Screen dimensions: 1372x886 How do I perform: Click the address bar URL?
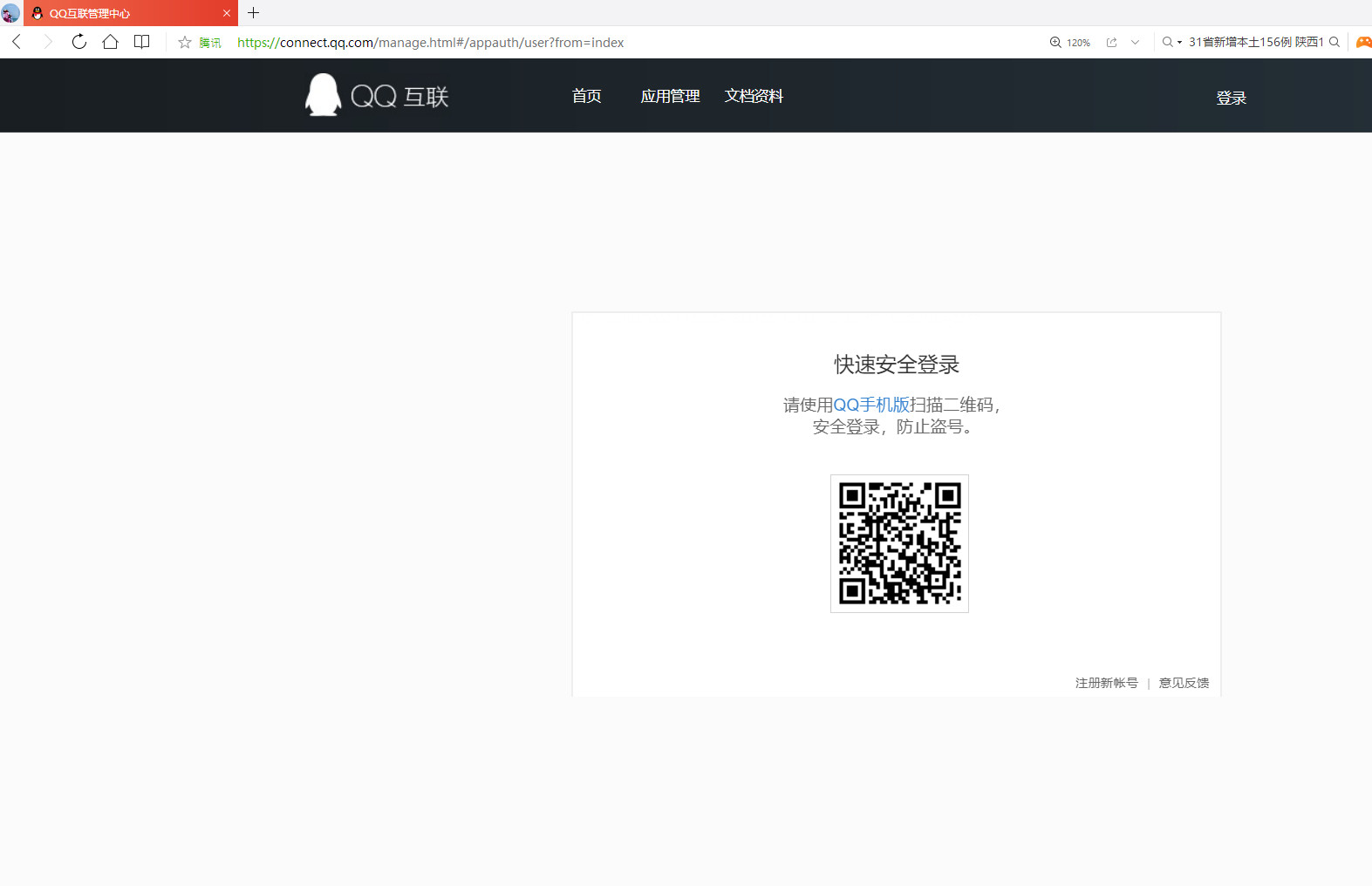click(x=431, y=42)
